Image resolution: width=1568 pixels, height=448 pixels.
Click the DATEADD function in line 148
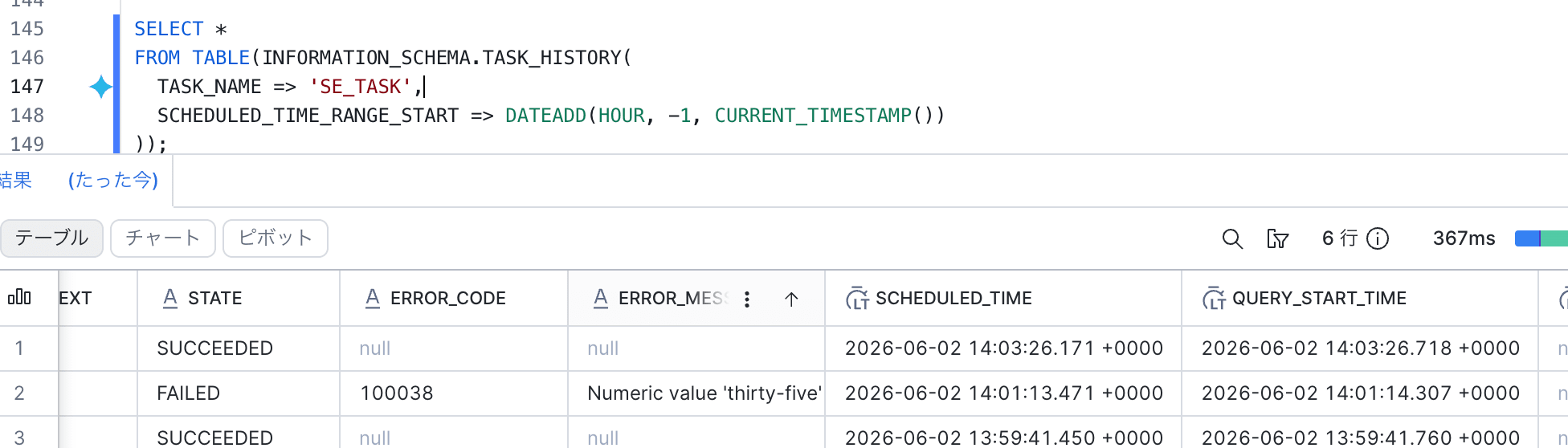tap(546, 116)
